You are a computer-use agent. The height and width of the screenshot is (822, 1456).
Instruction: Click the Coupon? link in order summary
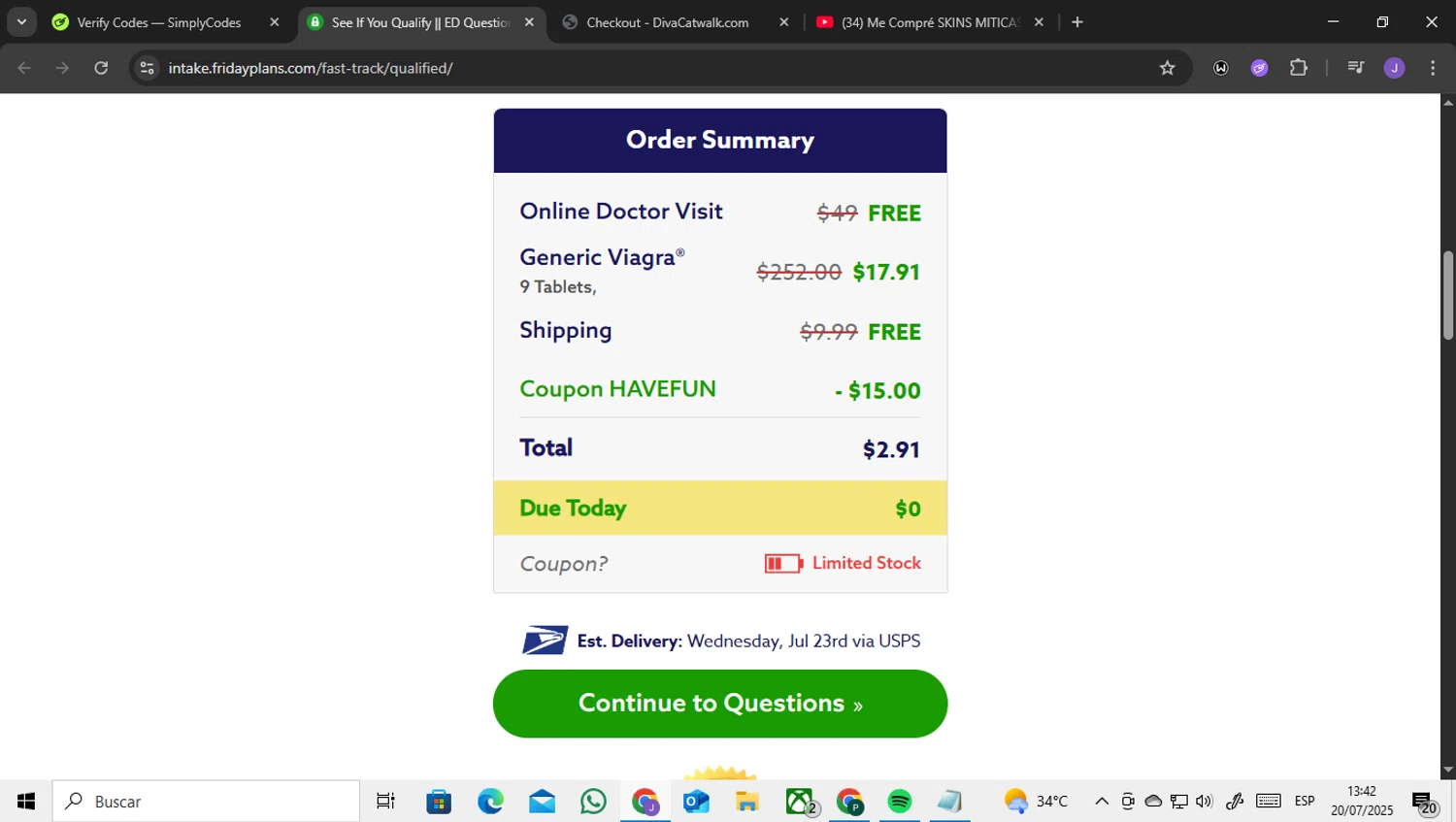point(564,564)
